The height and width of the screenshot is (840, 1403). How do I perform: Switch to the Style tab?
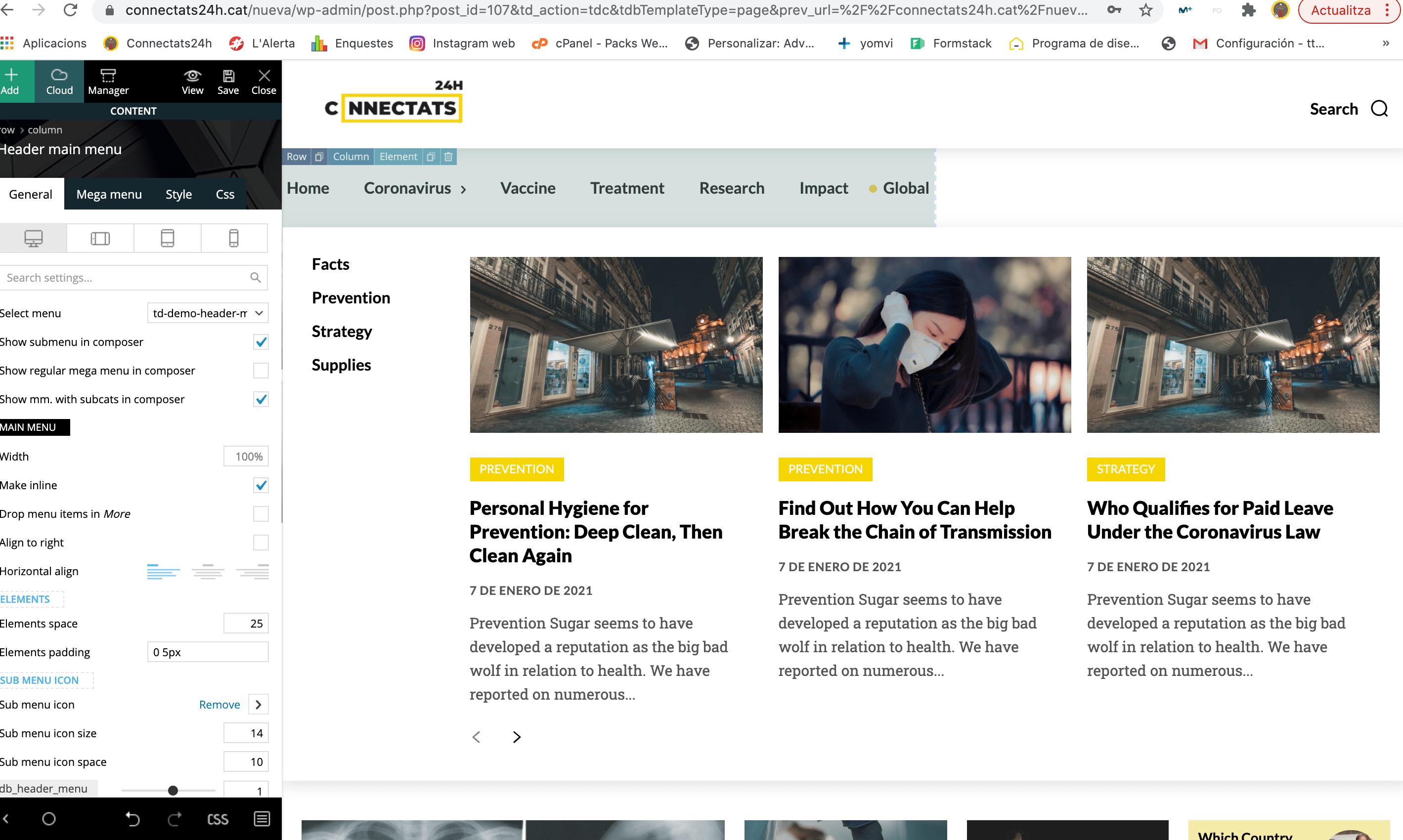pyautogui.click(x=178, y=194)
